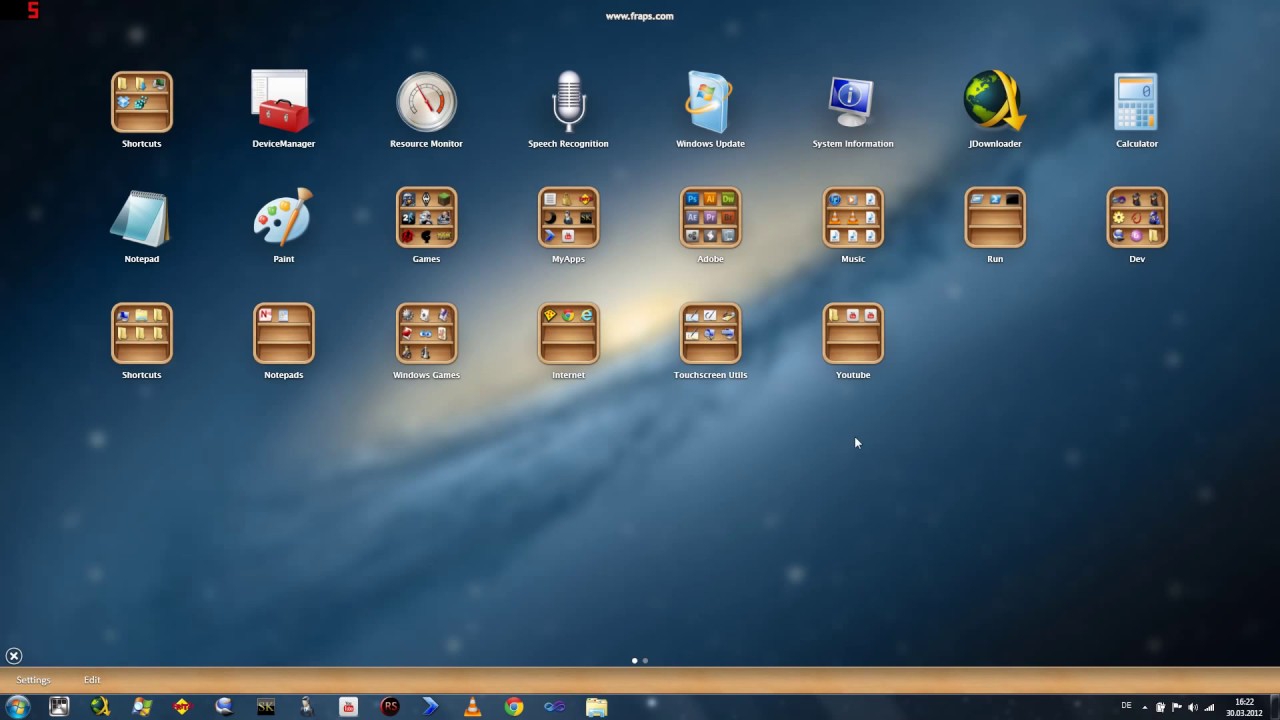Launch Notepad
The width and height of the screenshot is (1280, 720).
141,217
